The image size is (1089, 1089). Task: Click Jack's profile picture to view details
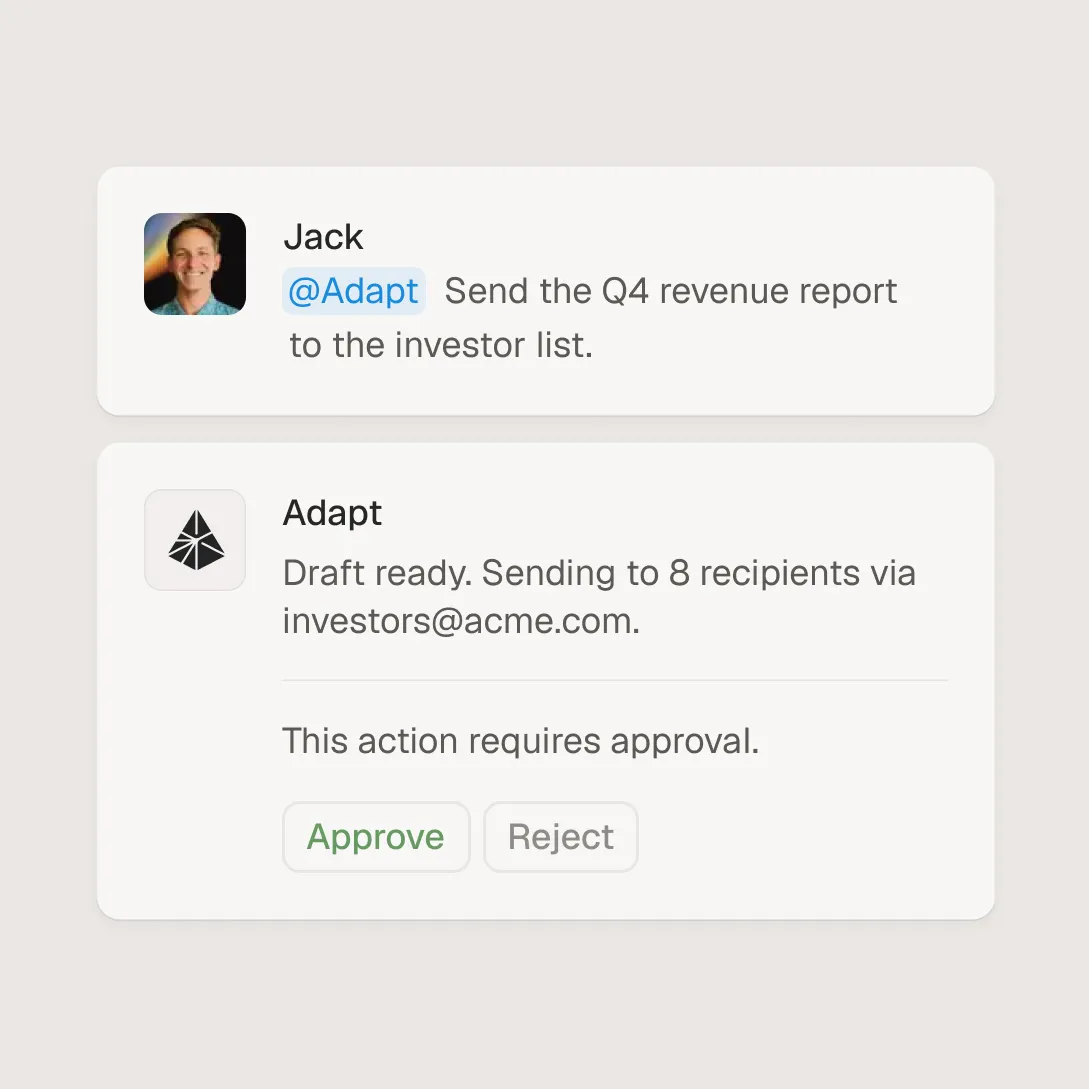click(x=195, y=262)
